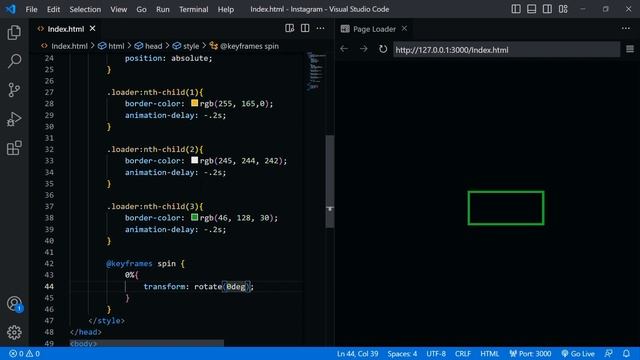Viewport: 640px width, 360px height.
Task: Toggle the bottom panel layout icon
Action: 531,9
